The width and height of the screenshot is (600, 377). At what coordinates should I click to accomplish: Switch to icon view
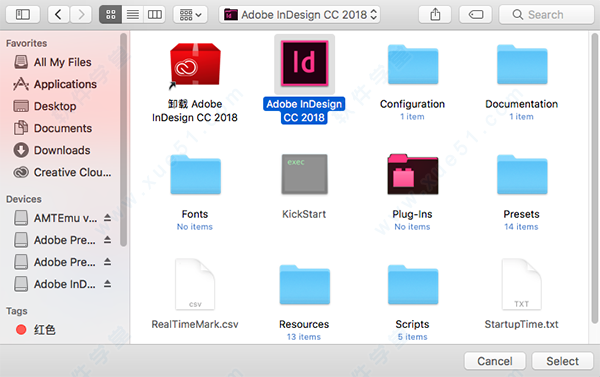tap(111, 15)
